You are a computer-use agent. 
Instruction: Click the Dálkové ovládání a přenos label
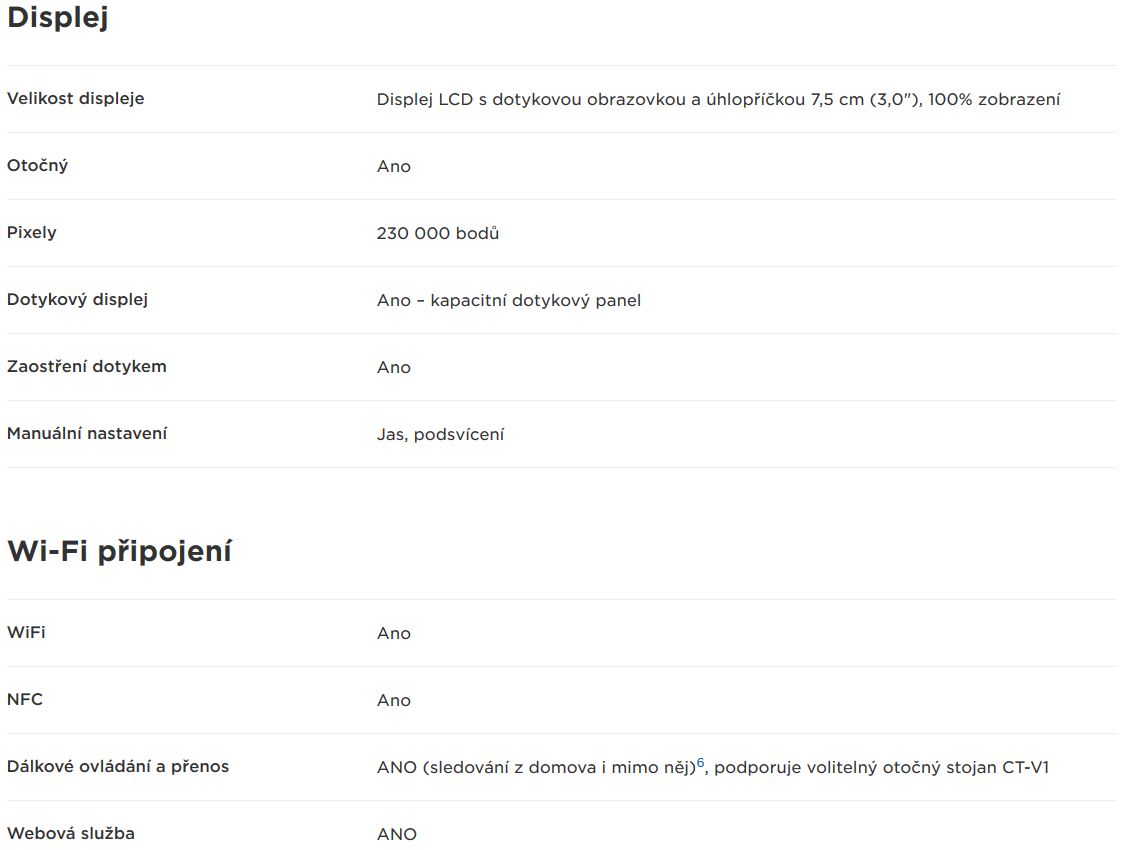coord(118,766)
